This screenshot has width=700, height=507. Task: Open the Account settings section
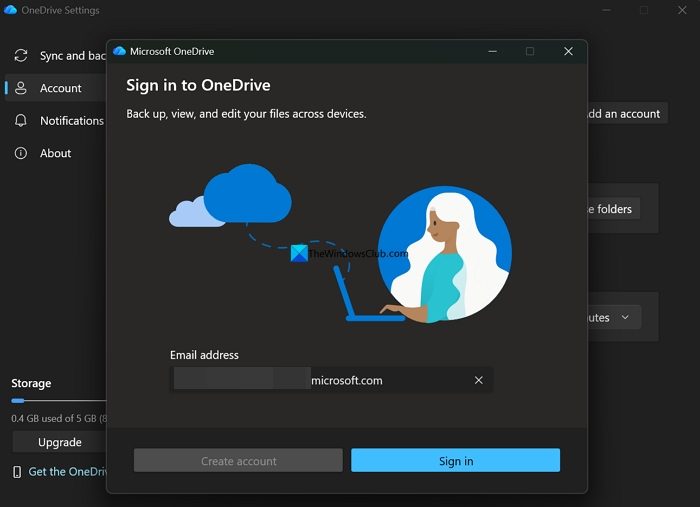pyautogui.click(x=56, y=88)
